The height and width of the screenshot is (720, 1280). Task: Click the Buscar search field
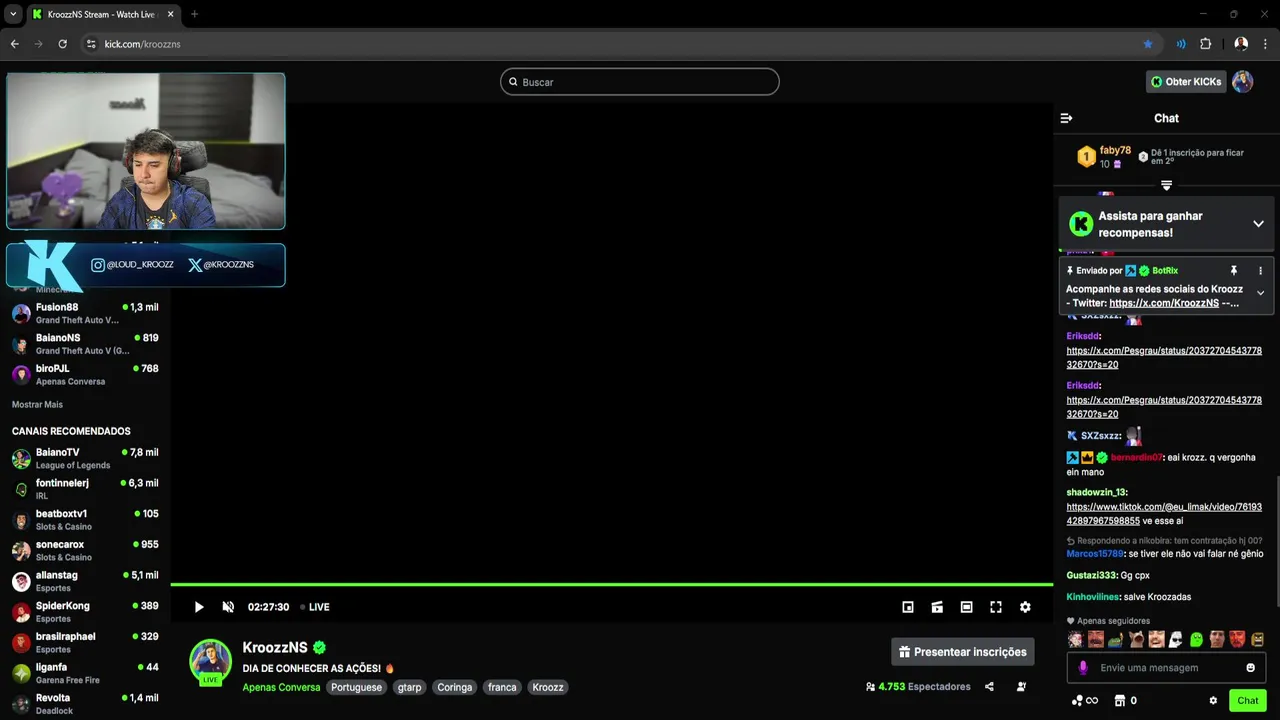pyautogui.click(x=640, y=82)
